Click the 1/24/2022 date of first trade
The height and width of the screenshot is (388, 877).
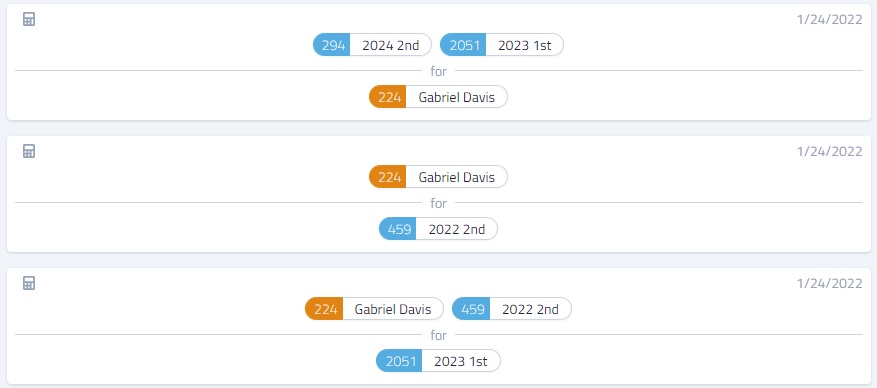tap(829, 20)
